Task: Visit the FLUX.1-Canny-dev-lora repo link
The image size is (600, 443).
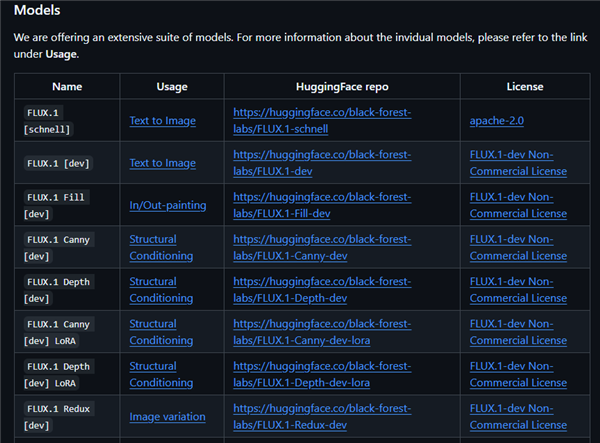Action: [322, 332]
